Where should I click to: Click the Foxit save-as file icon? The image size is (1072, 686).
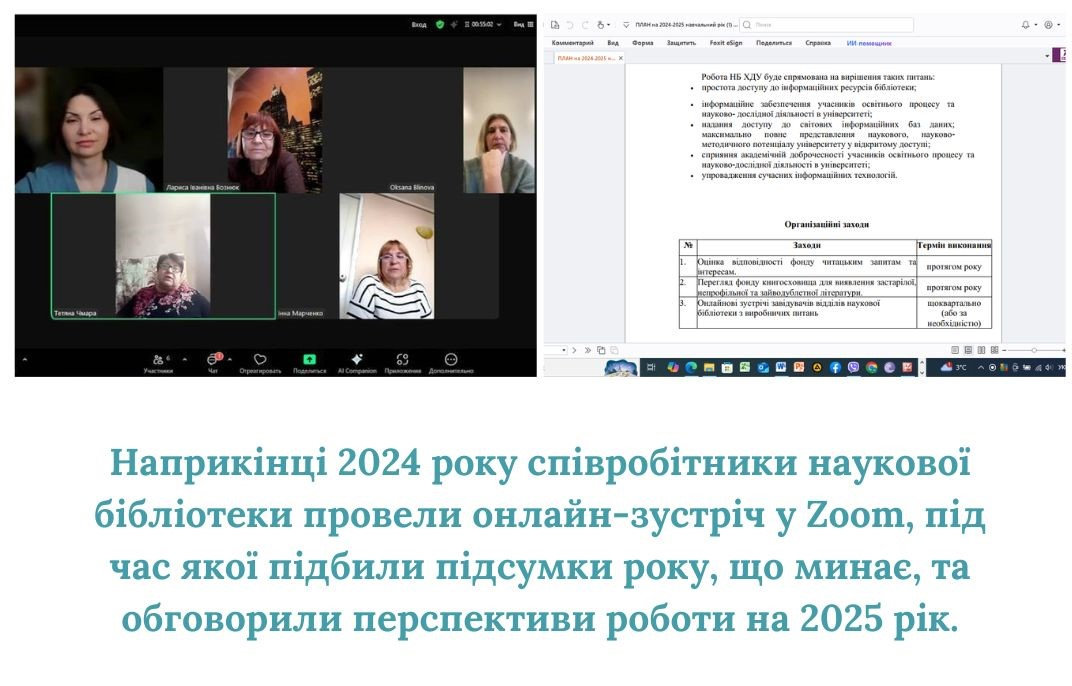coord(555,25)
